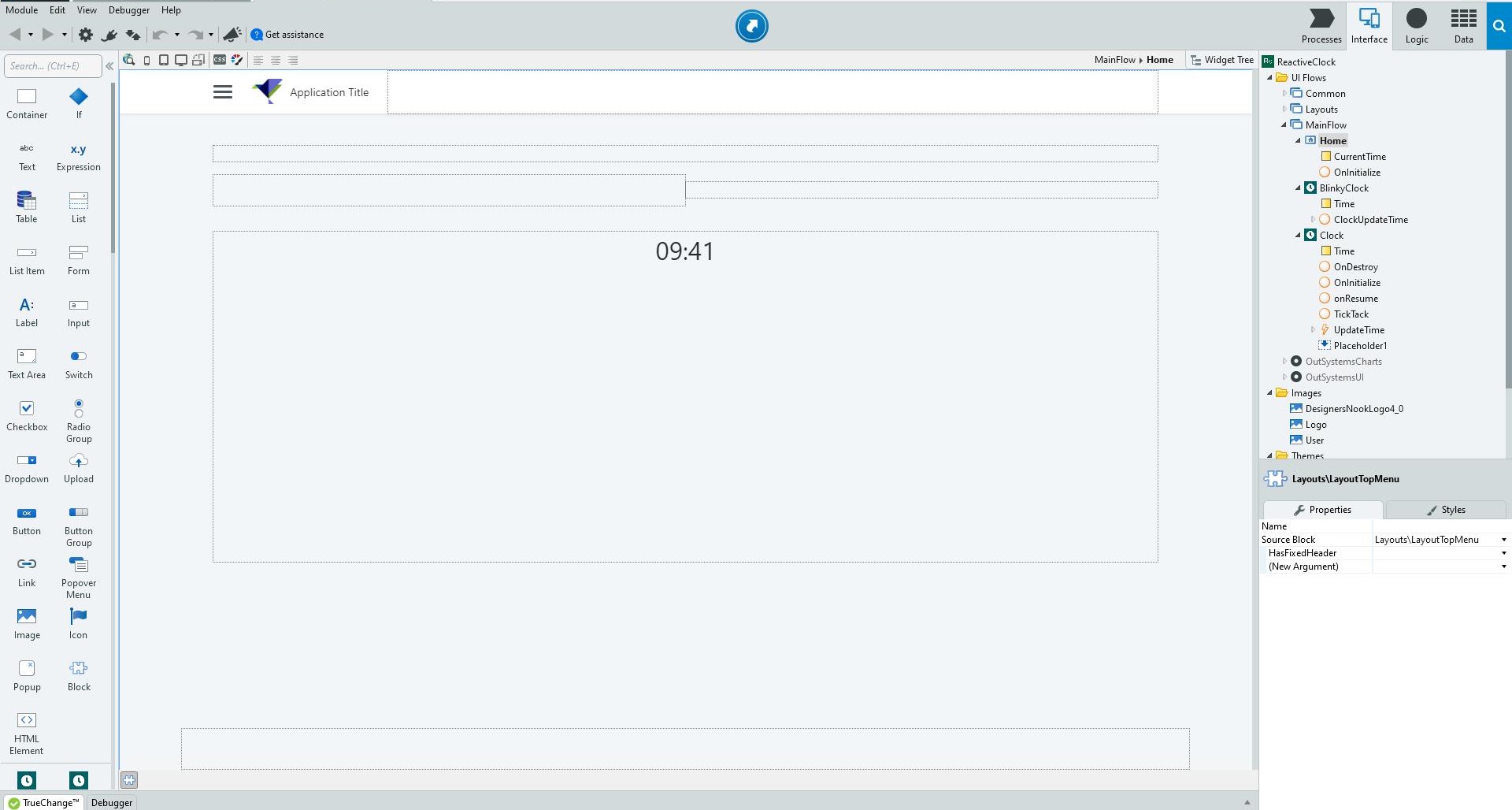Screen dimensions: 1512x810
Task: Select the Container widget
Action: (27, 103)
